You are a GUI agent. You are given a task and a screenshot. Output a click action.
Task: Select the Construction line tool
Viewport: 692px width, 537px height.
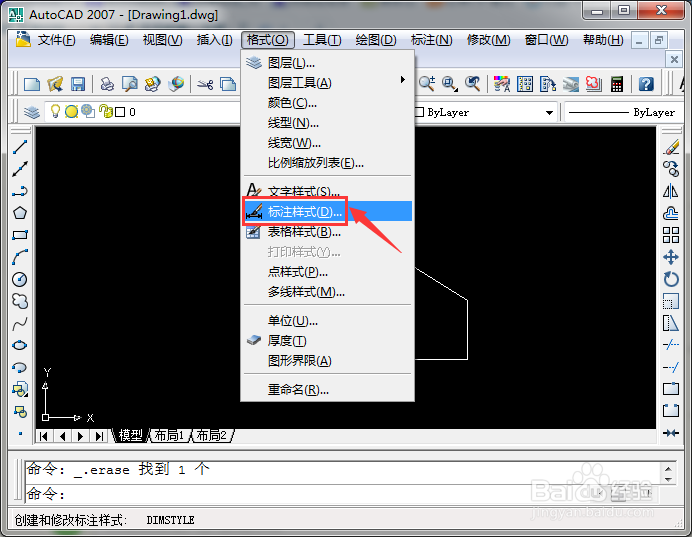20,169
